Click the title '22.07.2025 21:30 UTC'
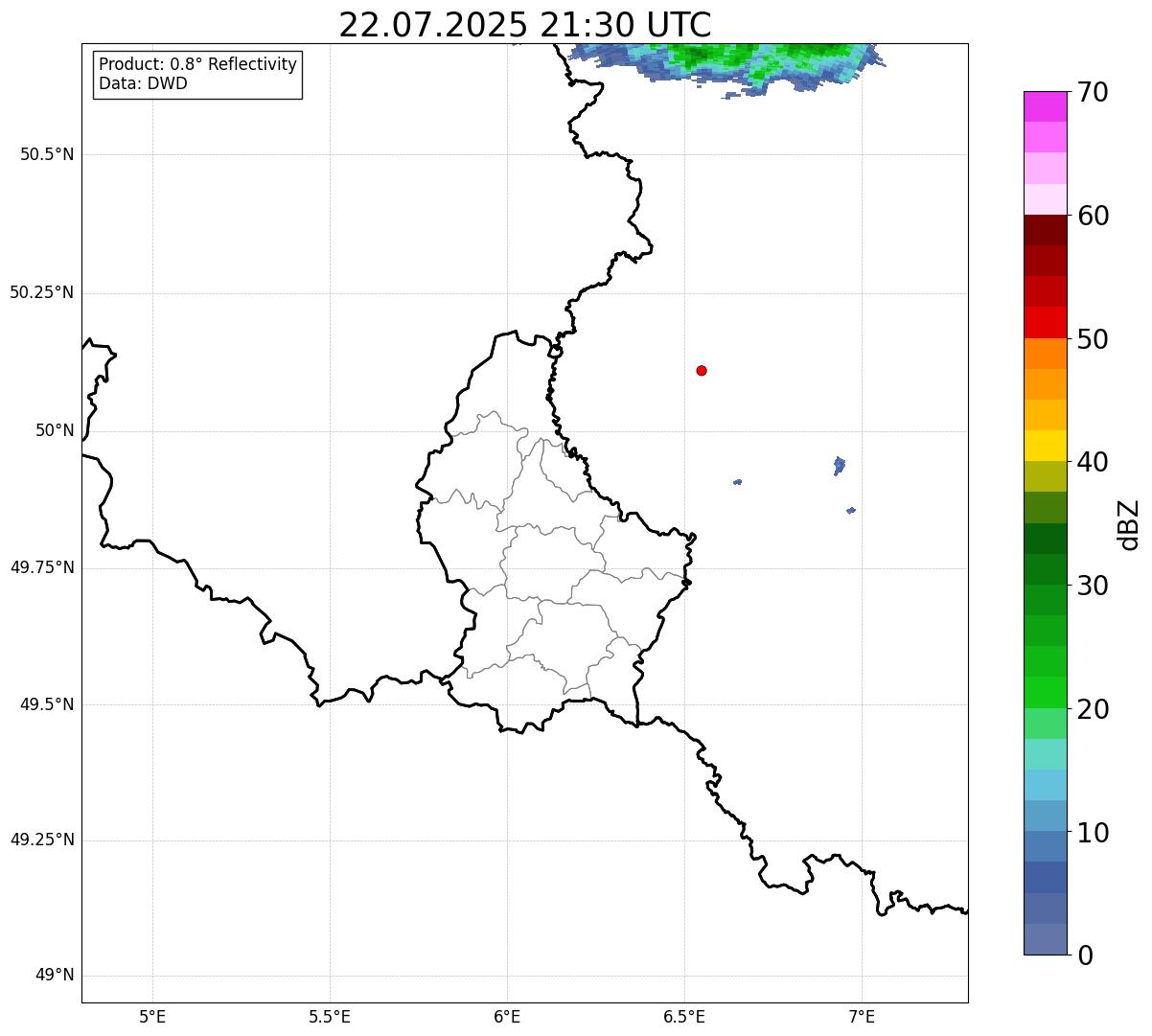Screen dimensions: 1152x1036 click(x=525, y=25)
